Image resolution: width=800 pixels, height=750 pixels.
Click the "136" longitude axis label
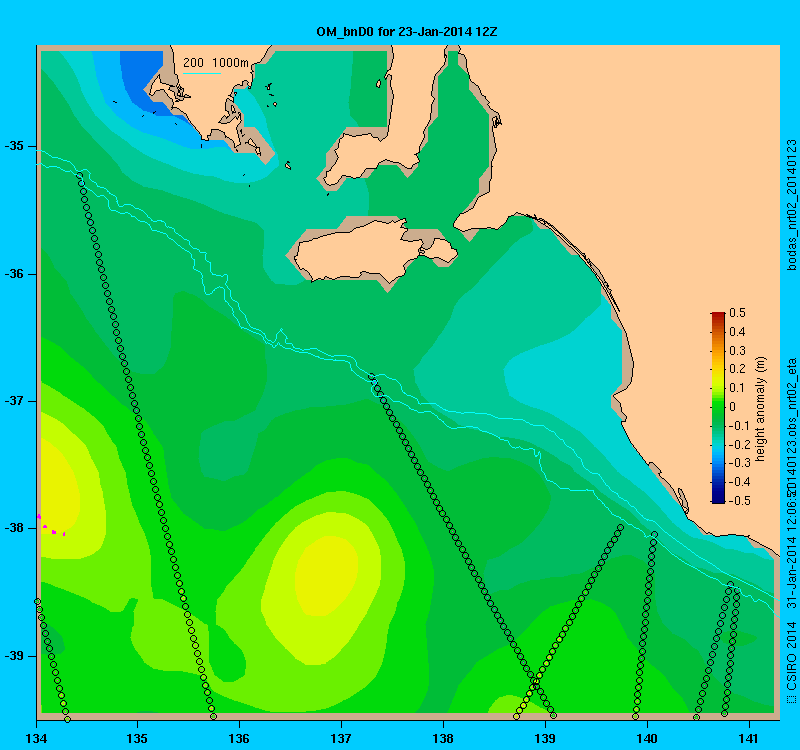pos(239,738)
